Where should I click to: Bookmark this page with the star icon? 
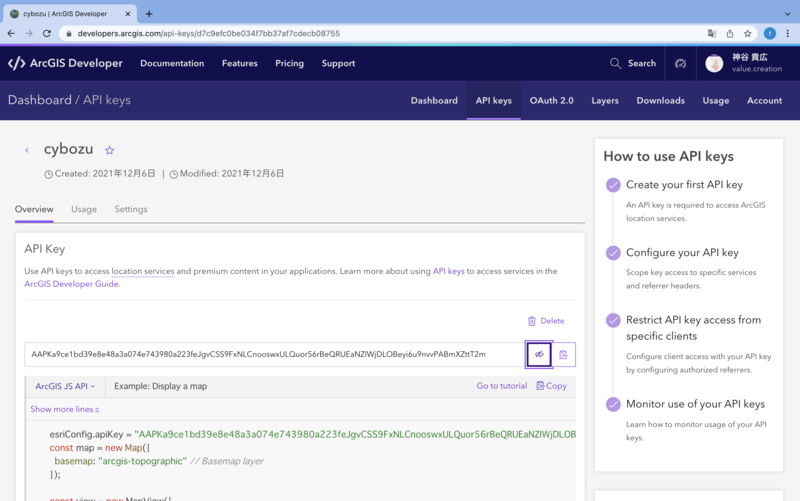tap(747, 33)
